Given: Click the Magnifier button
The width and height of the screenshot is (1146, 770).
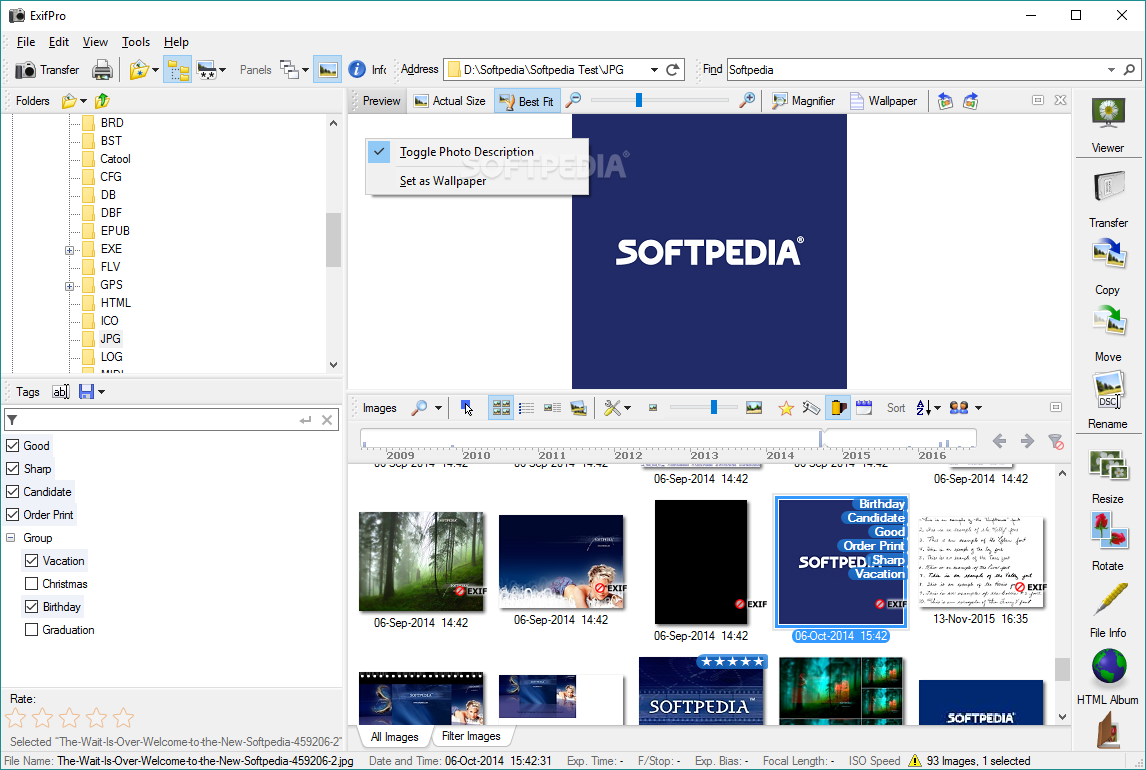Looking at the screenshot, I should [x=804, y=101].
